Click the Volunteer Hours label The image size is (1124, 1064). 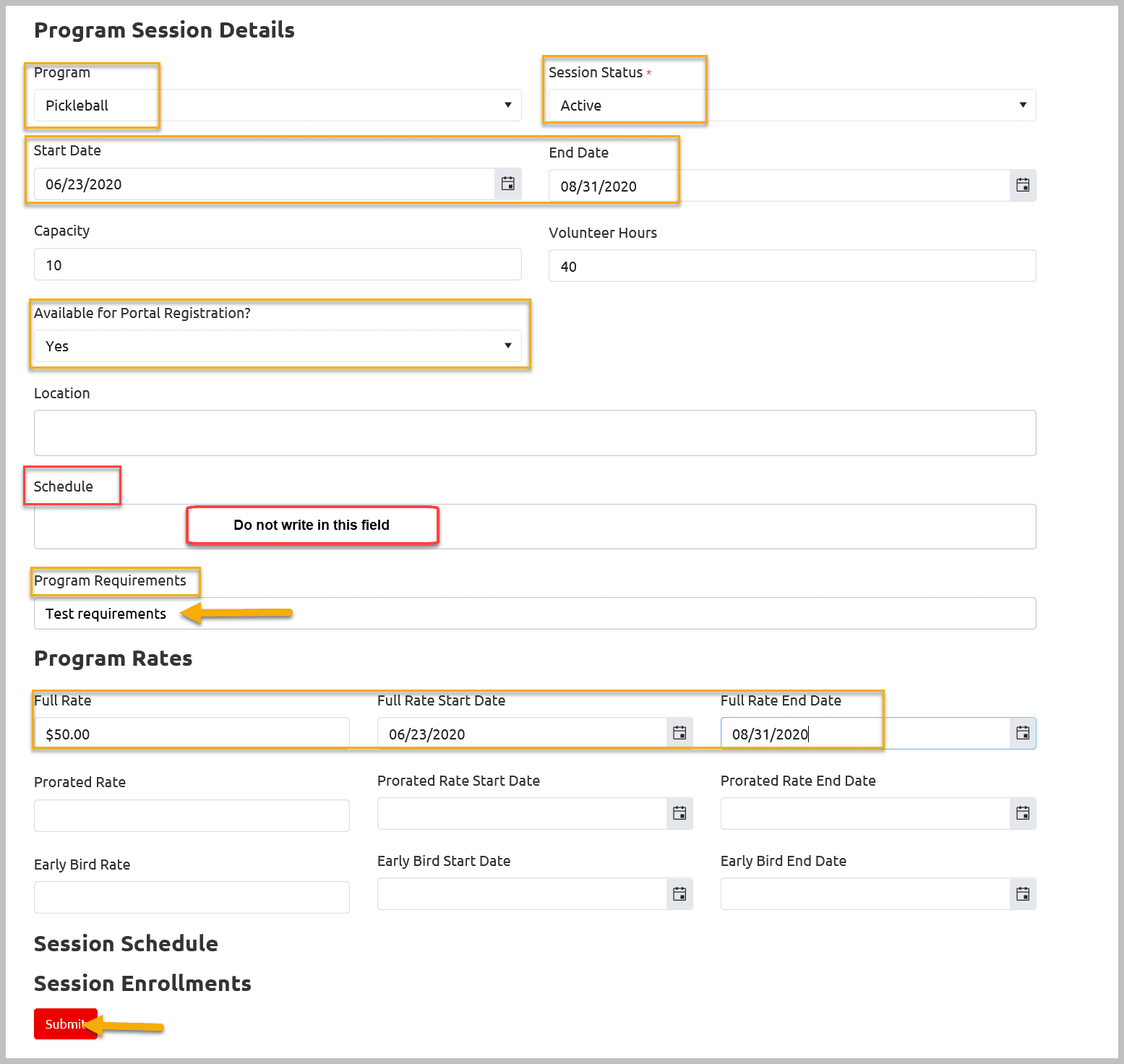(x=603, y=233)
